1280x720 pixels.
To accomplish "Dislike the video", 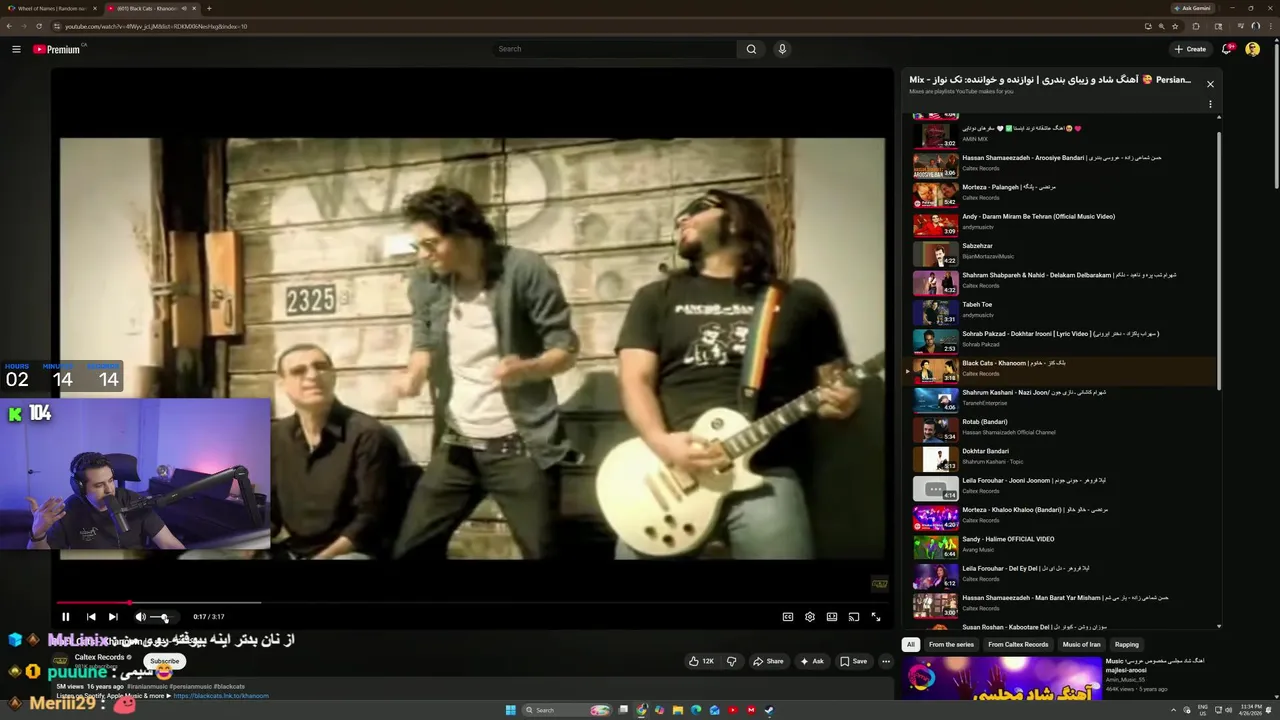I will (731, 661).
